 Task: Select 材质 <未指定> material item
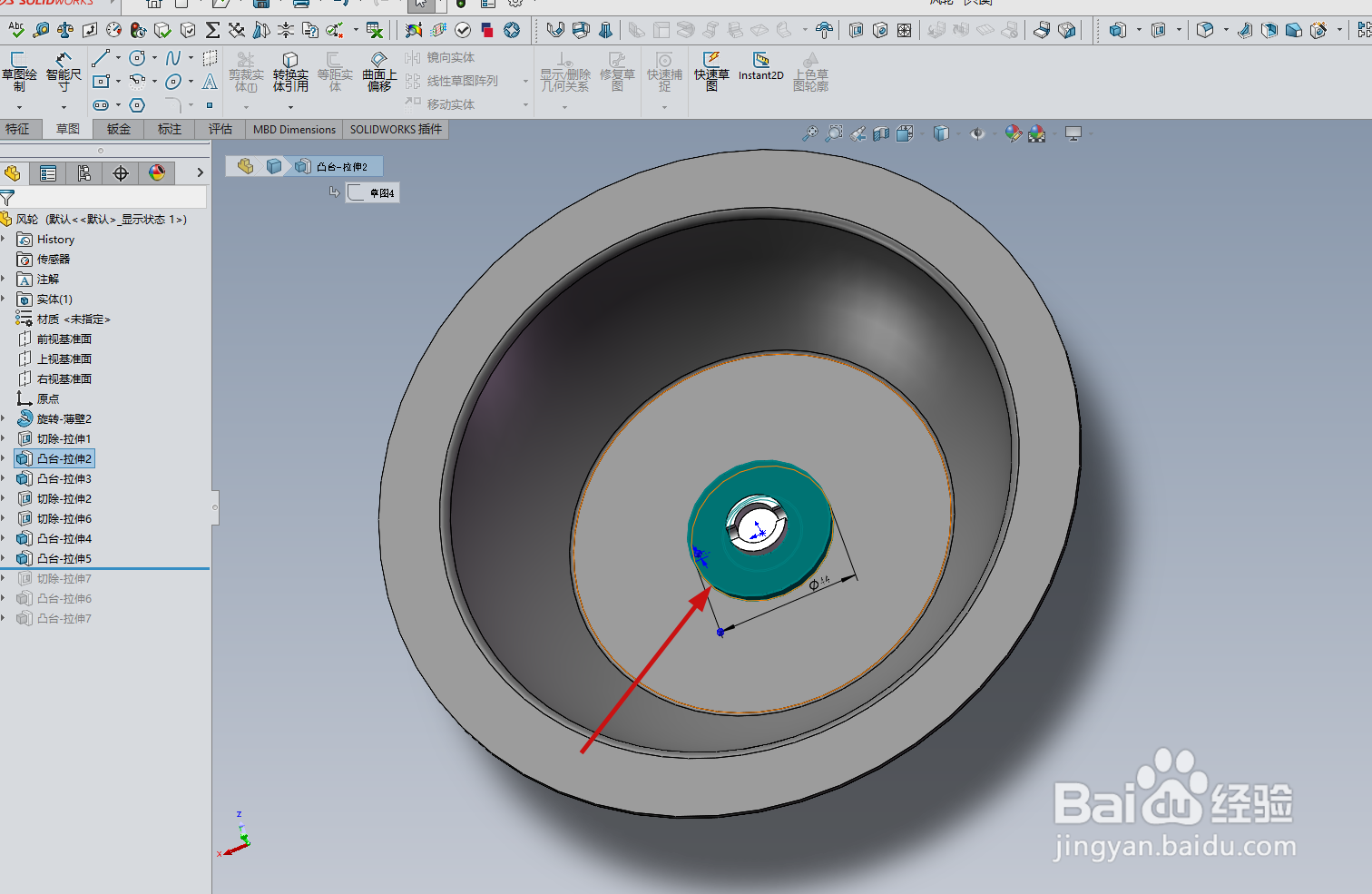pyautogui.click(x=64, y=319)
